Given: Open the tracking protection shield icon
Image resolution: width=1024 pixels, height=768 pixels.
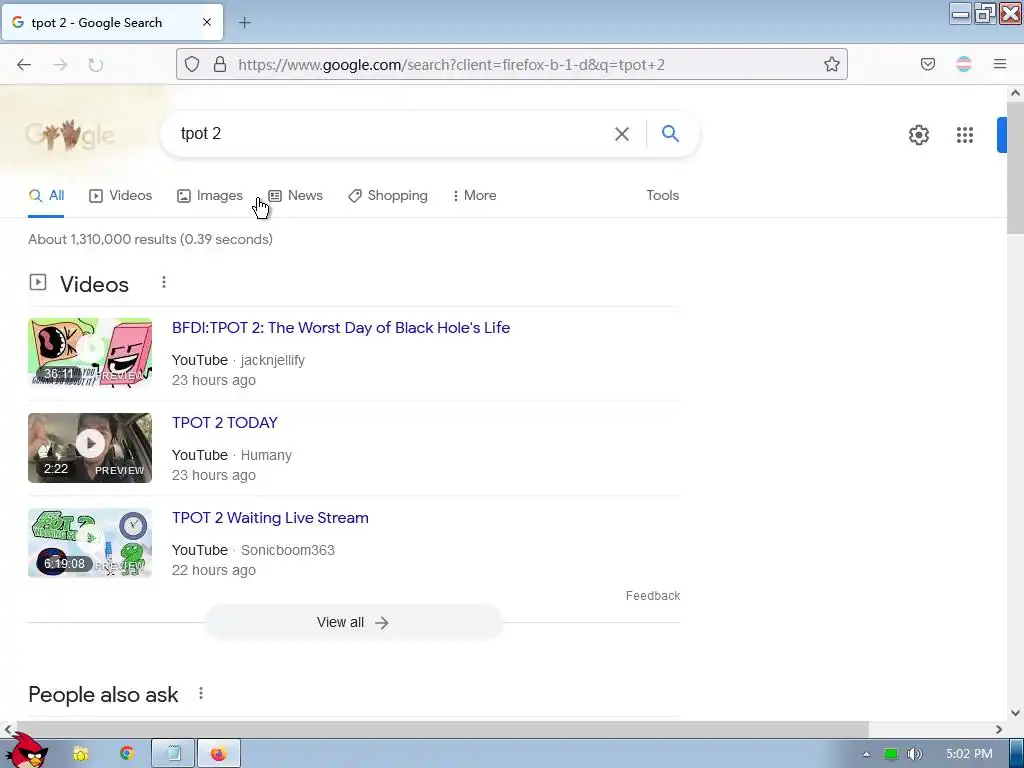Looking at the screenshot, I should click(x=192, y=65).
